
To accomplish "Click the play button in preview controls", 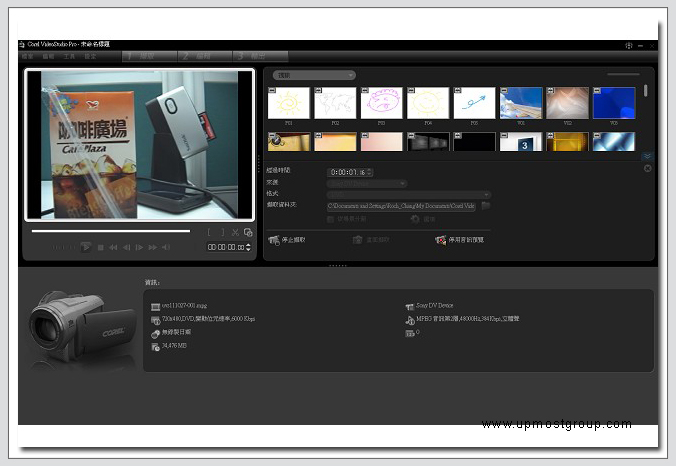I will click(x=86, y=246).
